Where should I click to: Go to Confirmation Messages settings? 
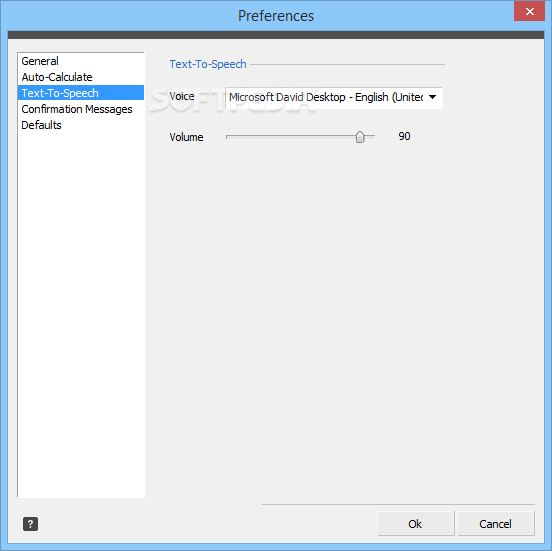81,109
